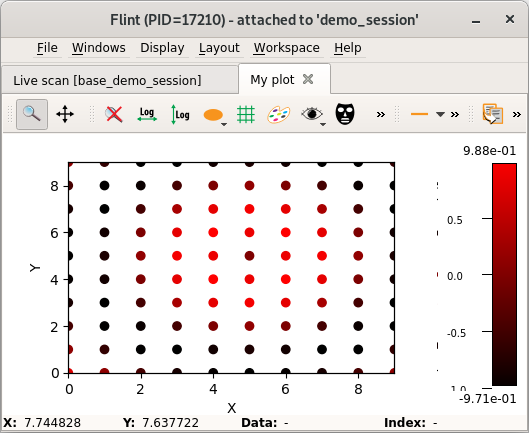Click the copy snapshot documents icon
Screen dimensions: 529x433
493,114
